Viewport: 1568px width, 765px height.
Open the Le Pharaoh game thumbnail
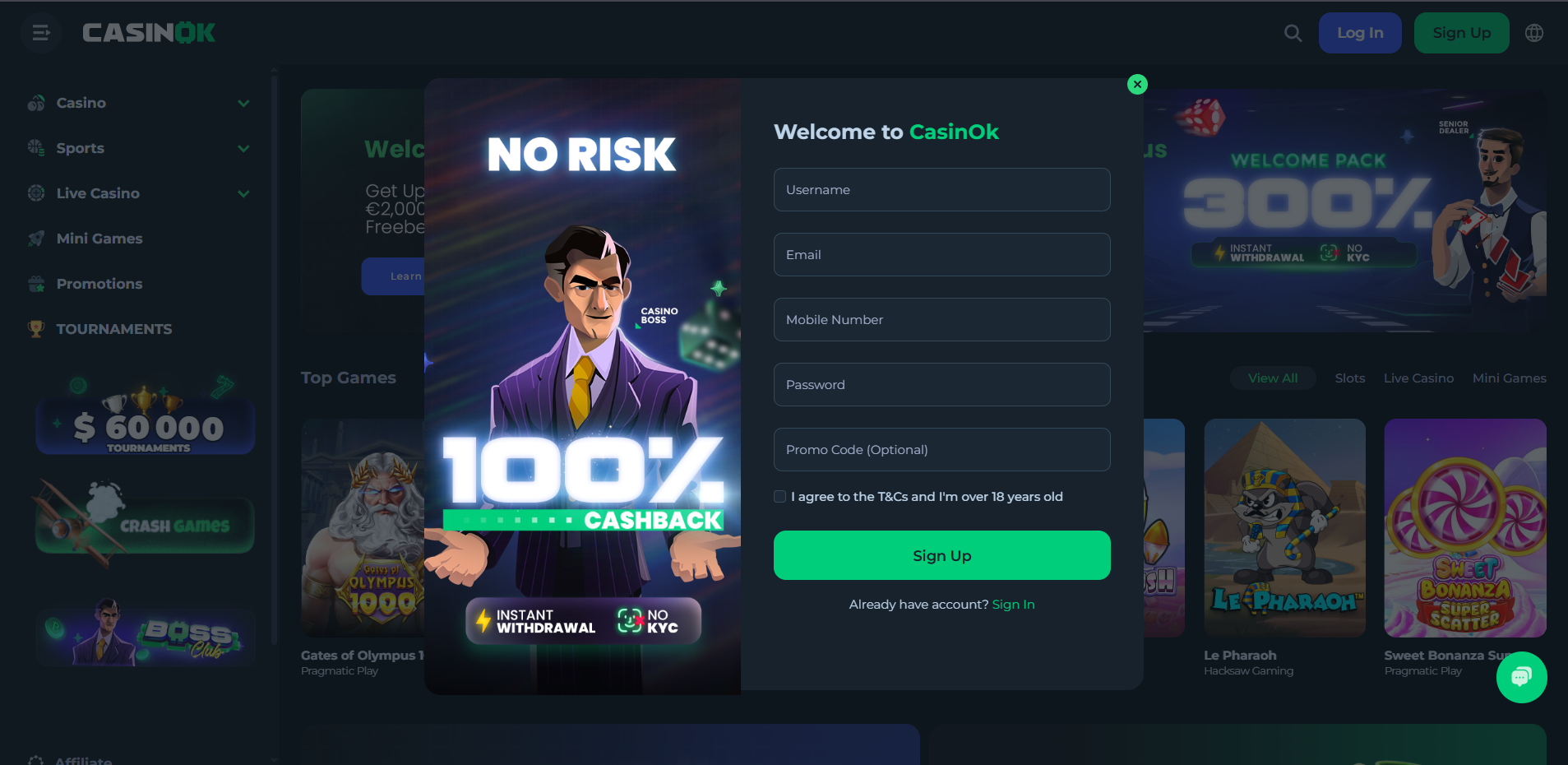(x=1284, y=528)
